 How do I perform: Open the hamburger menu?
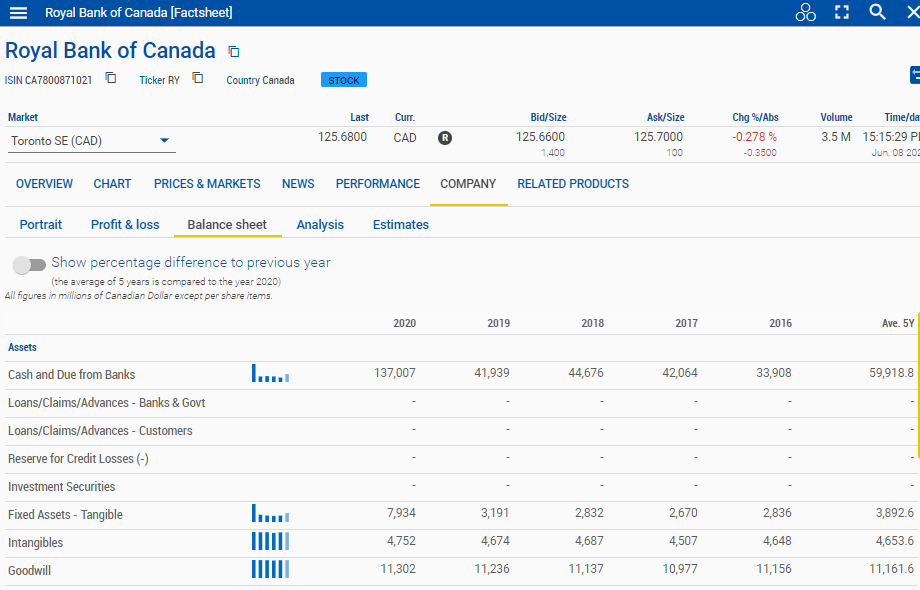click(18, 12)
